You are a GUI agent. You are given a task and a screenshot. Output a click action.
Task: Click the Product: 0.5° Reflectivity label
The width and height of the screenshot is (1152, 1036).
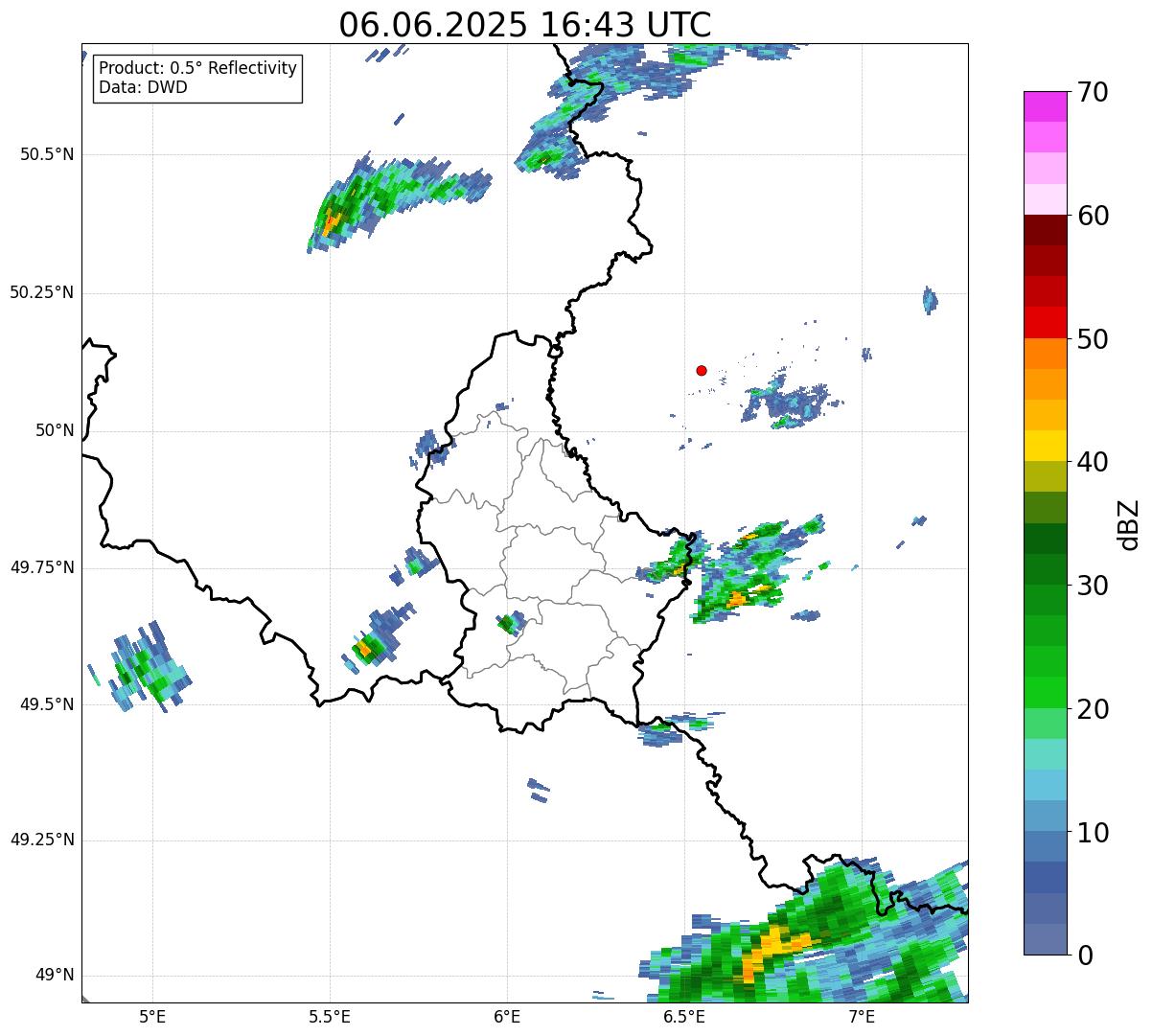[x=197, y=68]
